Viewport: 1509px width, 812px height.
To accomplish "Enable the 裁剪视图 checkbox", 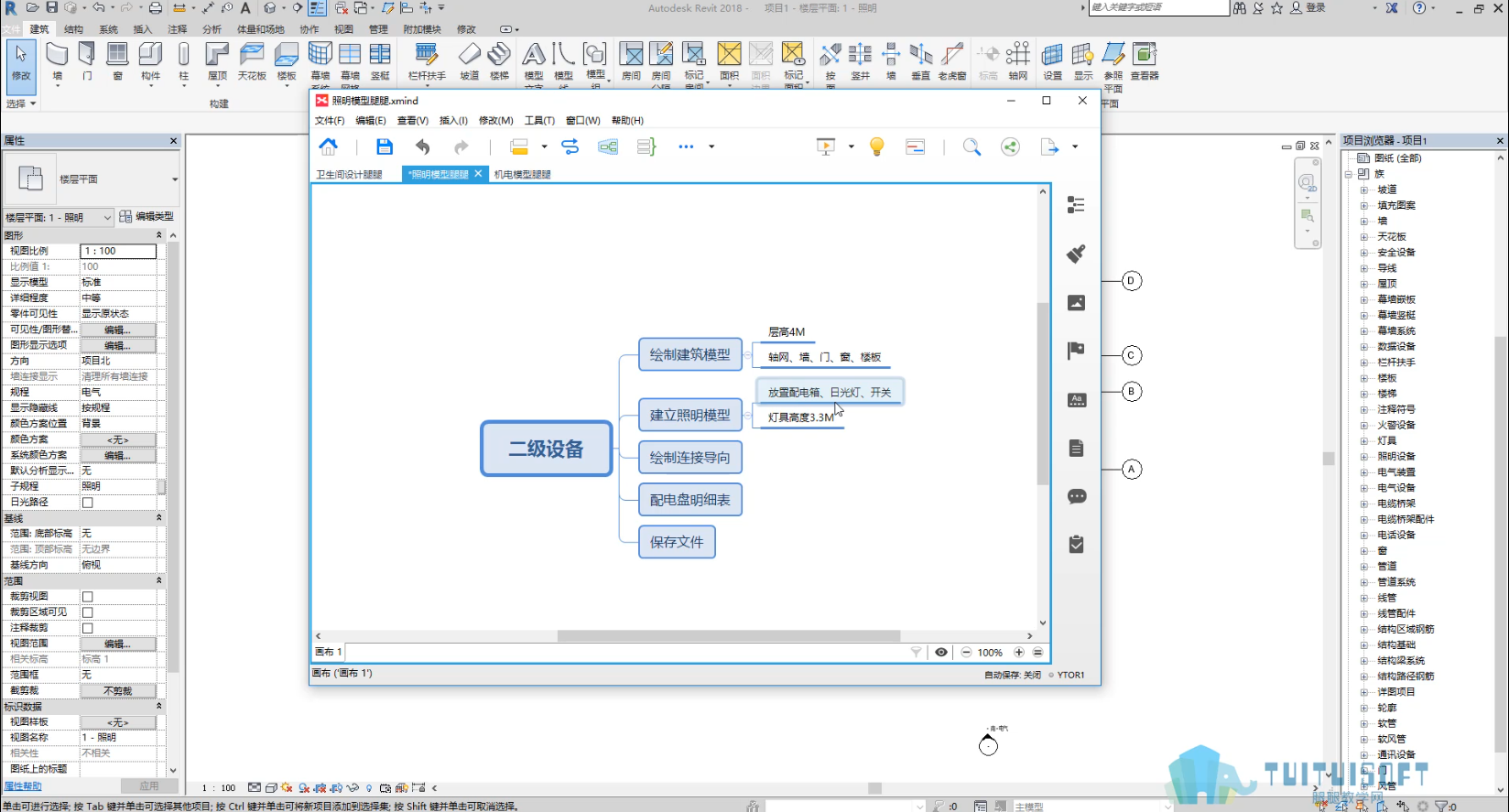I will coord(88,597).
